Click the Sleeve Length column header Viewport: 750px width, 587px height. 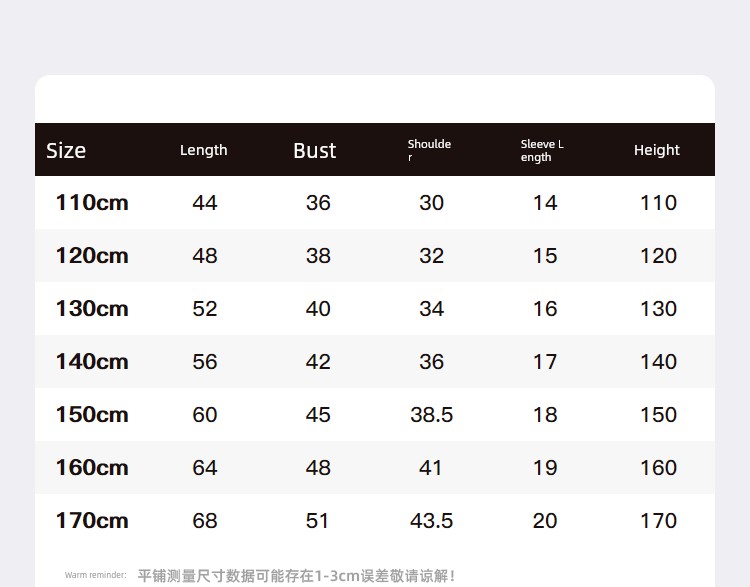tap(542, 151)
